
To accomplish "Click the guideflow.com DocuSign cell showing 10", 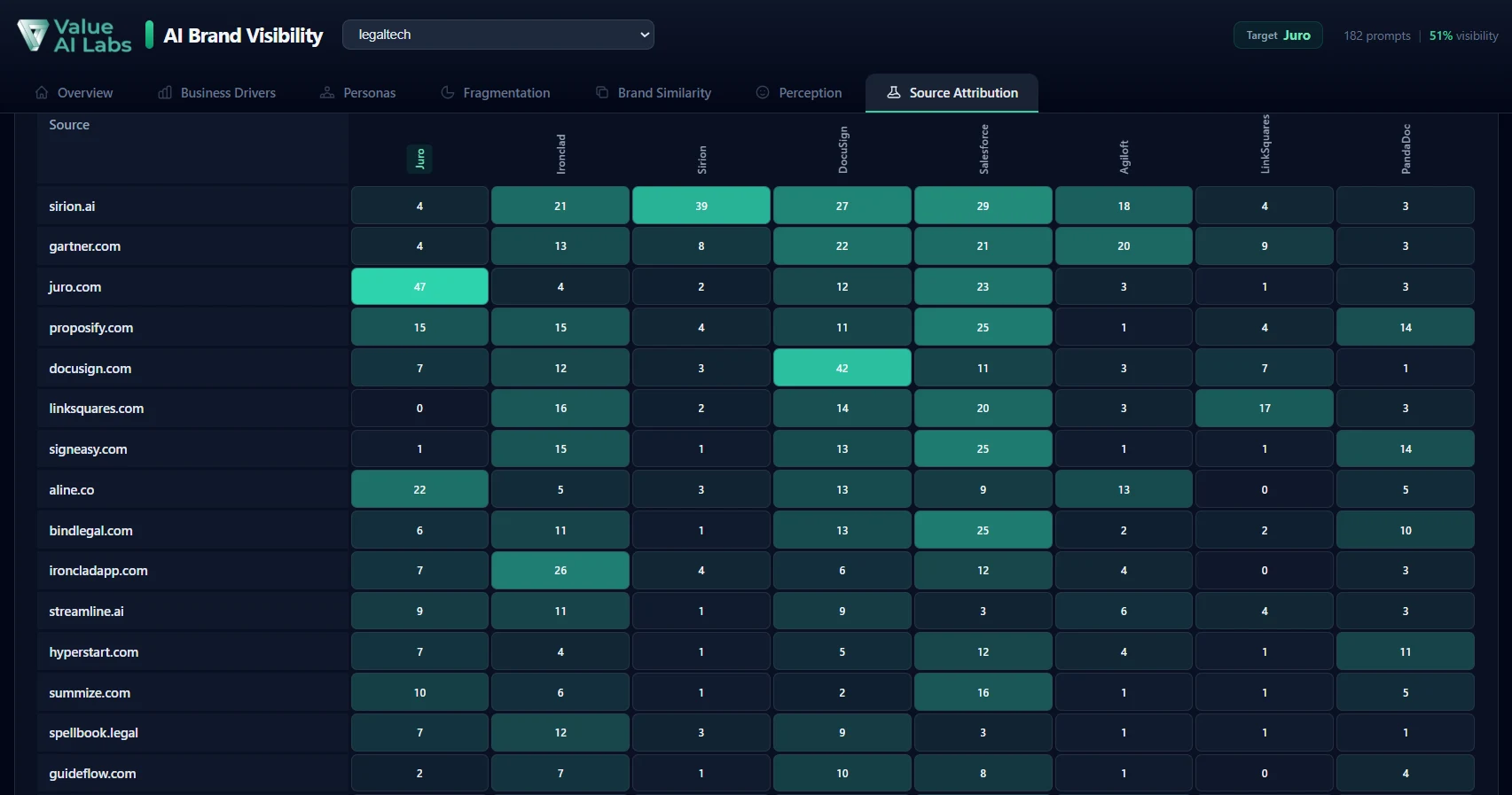I will [x=842, y=773].
